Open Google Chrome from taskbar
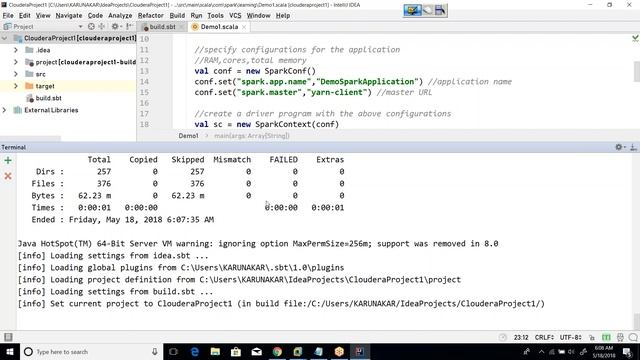 [x=277, y=352]
